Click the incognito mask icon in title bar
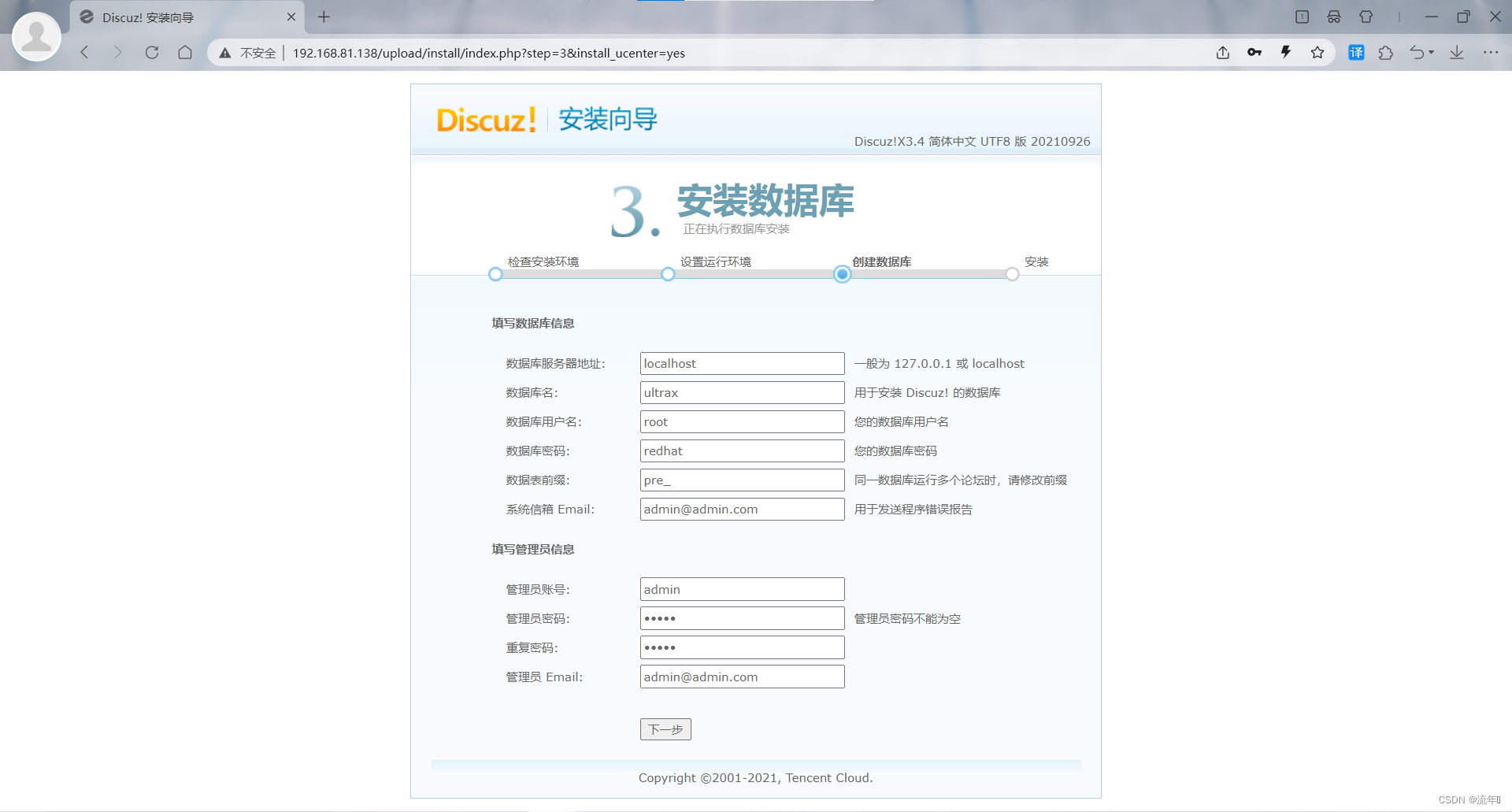 (x=1334, y=17)
